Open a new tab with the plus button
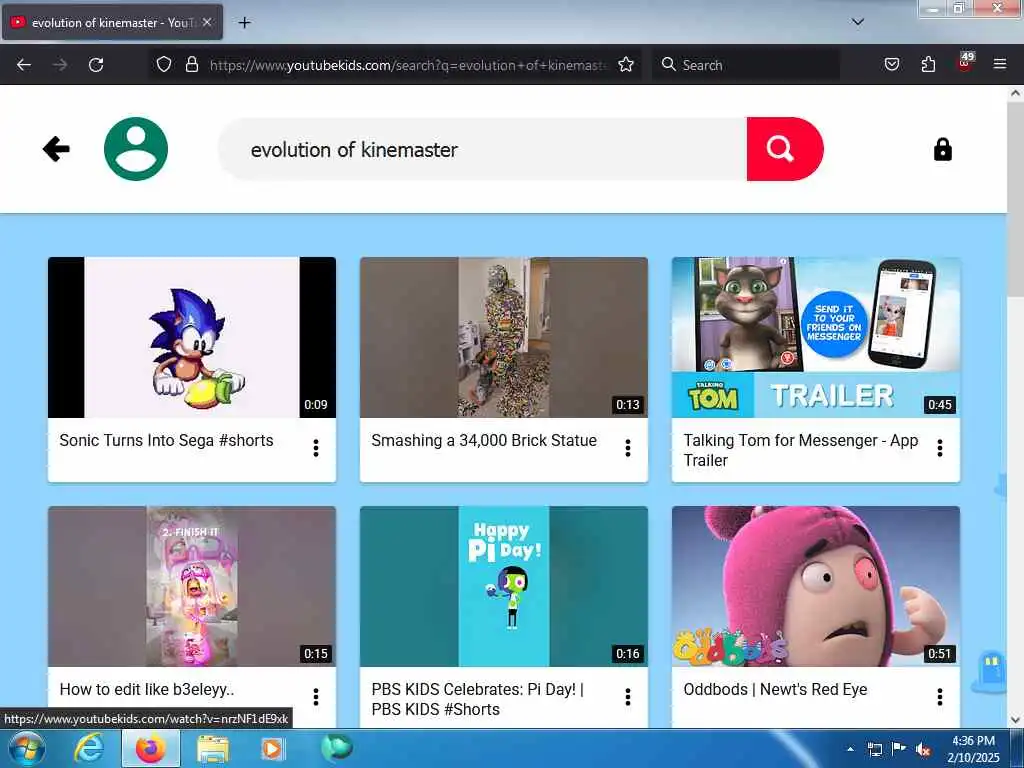The height and width of the screenshot is (768, 1024). (x=244, y=23)
